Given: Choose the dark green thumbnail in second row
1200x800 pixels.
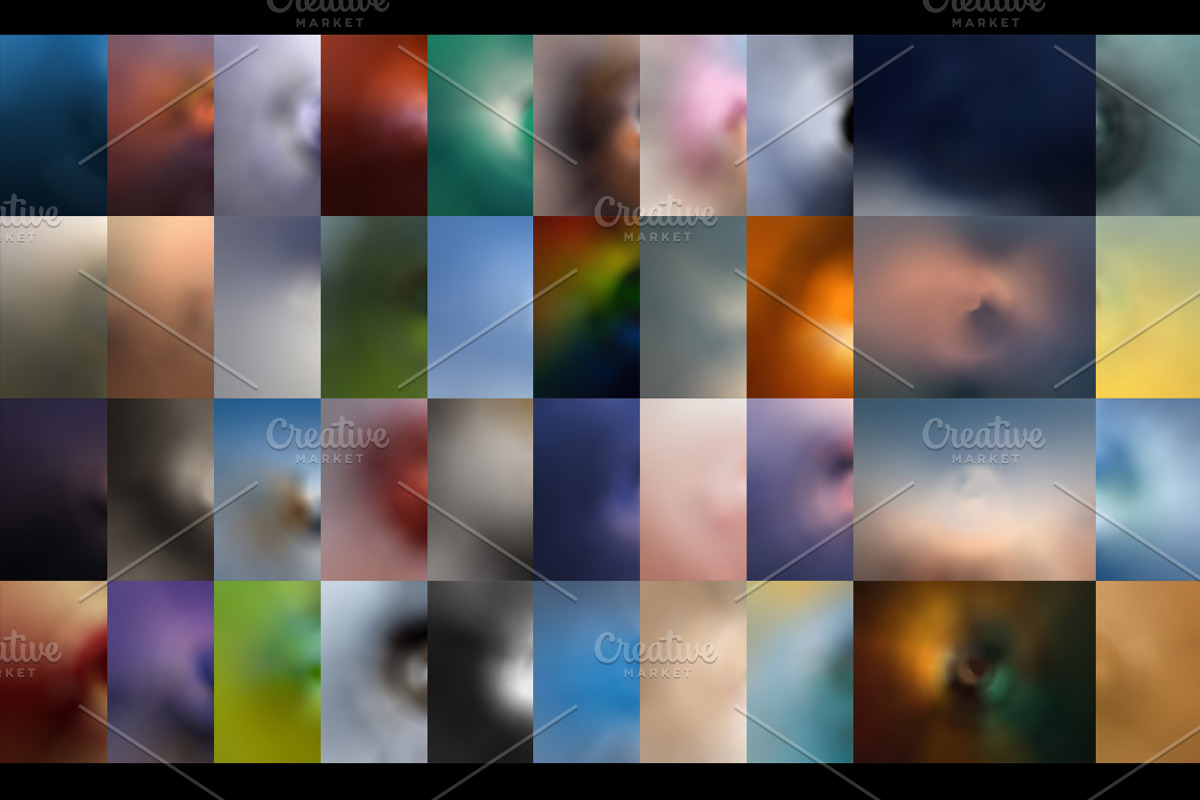Looking at the screenshot, I should pos(374,307).
